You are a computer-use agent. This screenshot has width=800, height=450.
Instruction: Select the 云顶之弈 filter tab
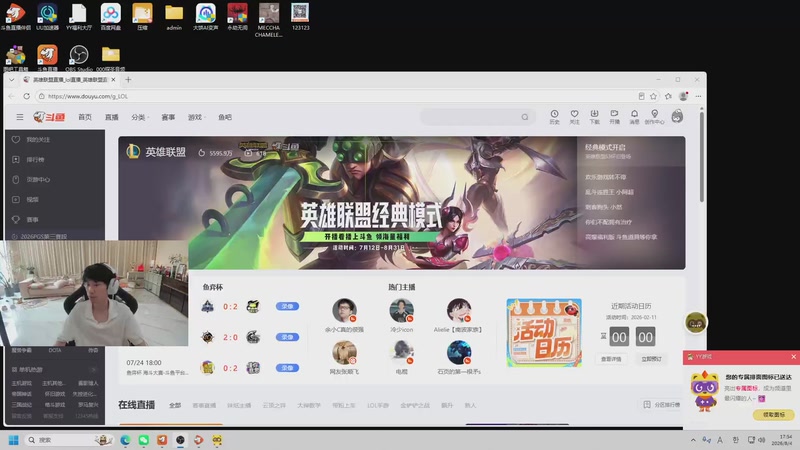coord(274,405)
